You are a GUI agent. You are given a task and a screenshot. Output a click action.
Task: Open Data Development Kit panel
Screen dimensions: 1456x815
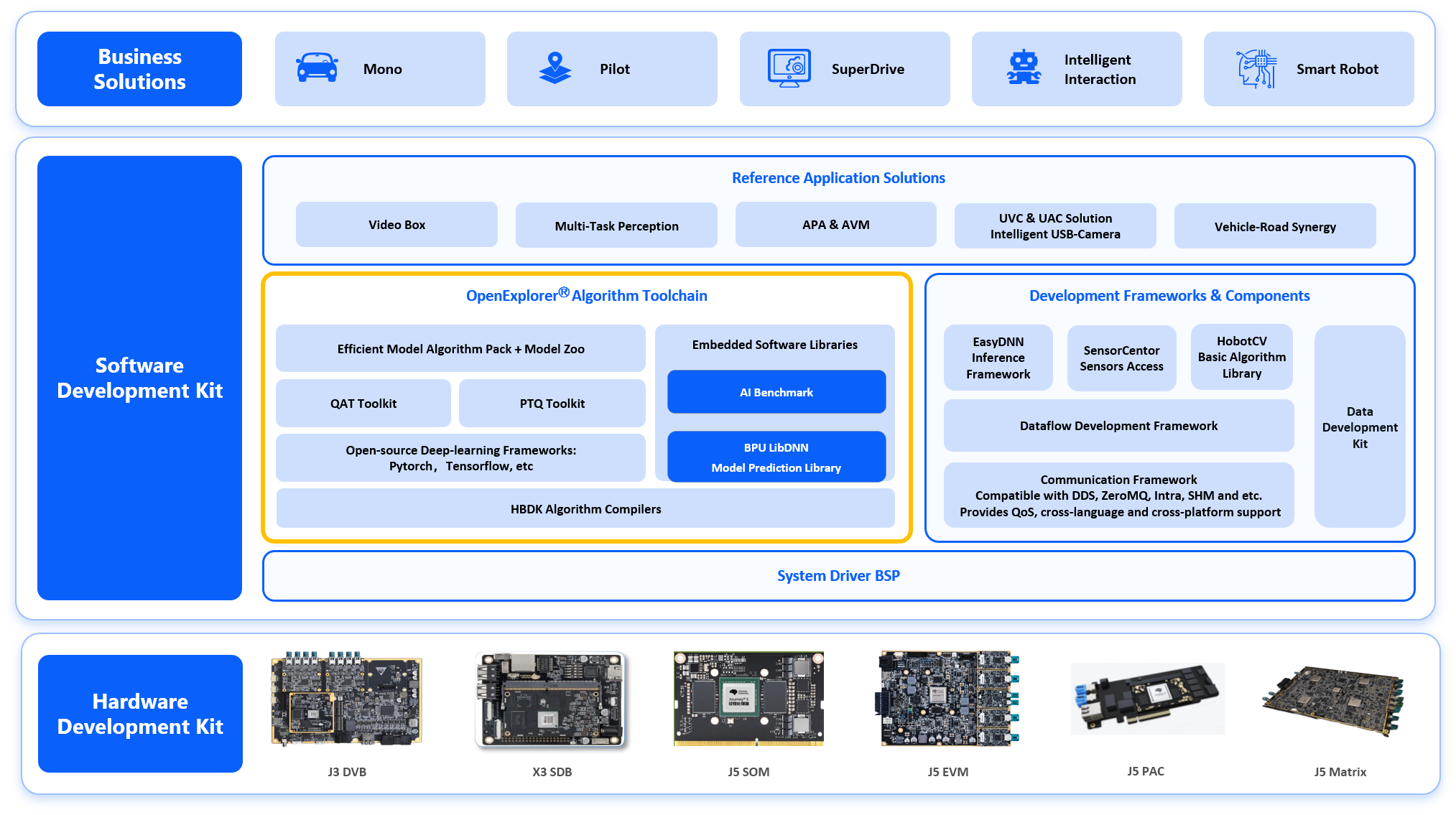pyautogui.click(x=1360, y=427)
